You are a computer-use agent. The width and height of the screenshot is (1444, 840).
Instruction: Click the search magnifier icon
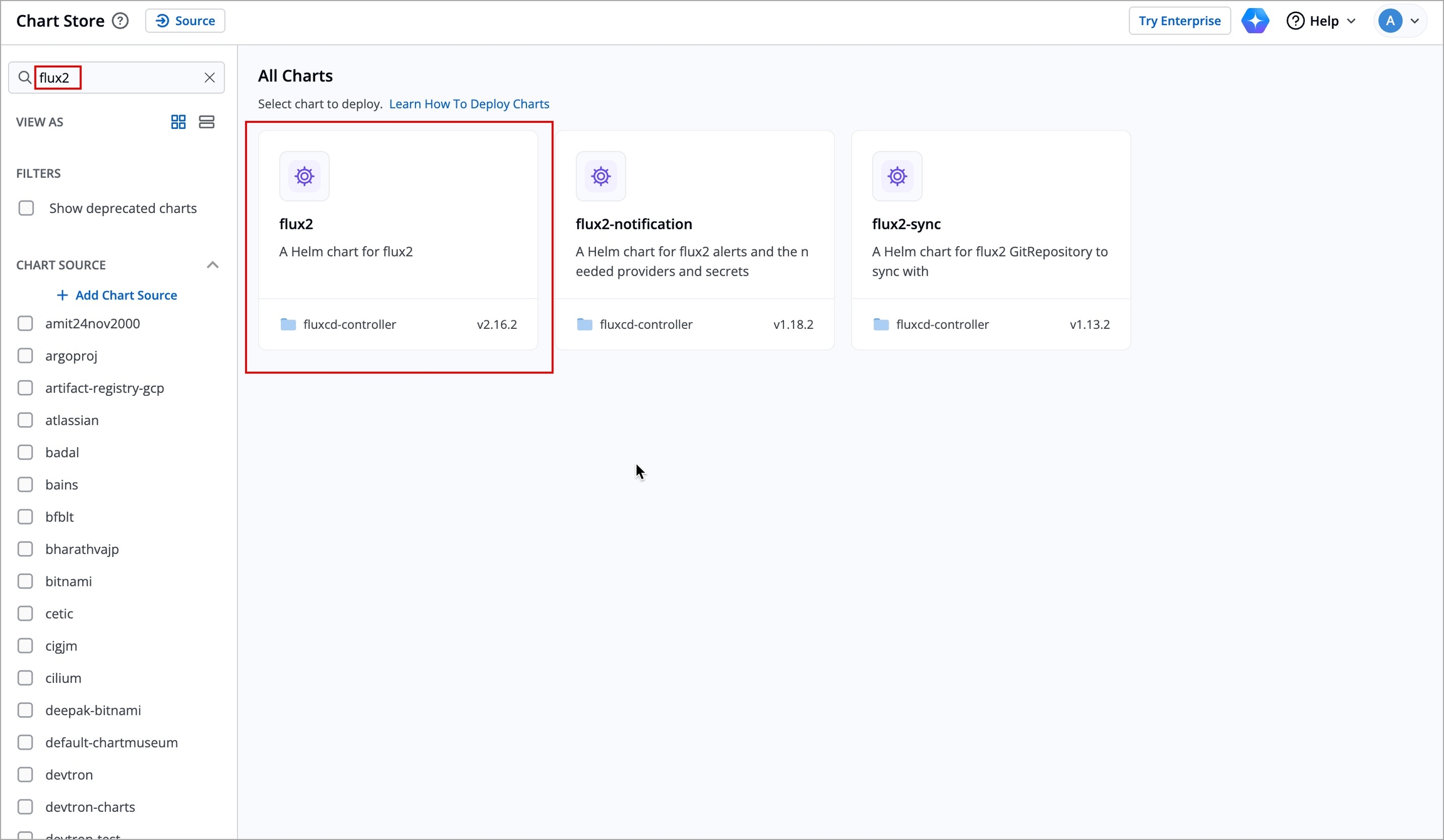coord(24,78)
